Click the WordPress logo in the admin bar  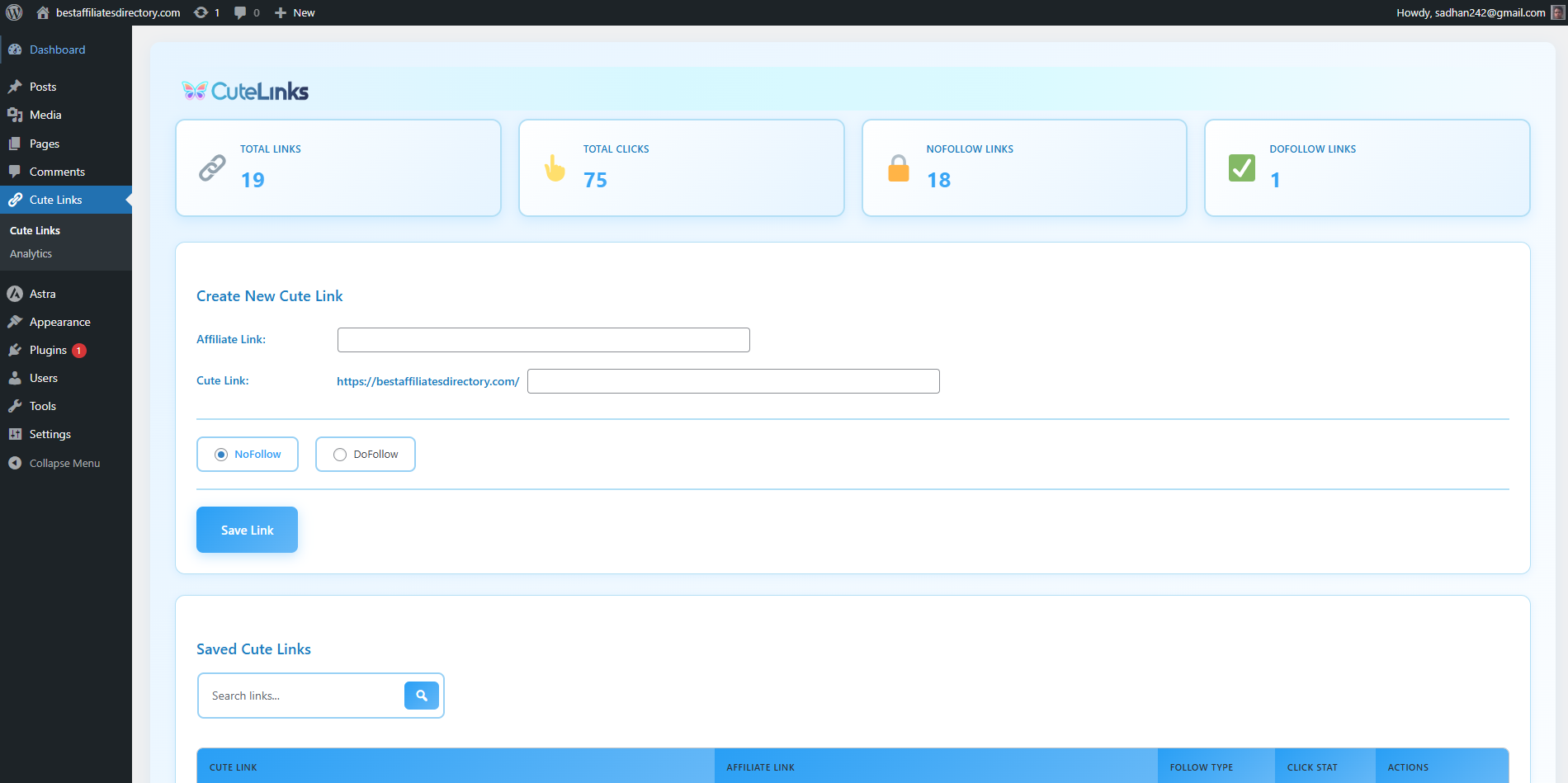13,12
